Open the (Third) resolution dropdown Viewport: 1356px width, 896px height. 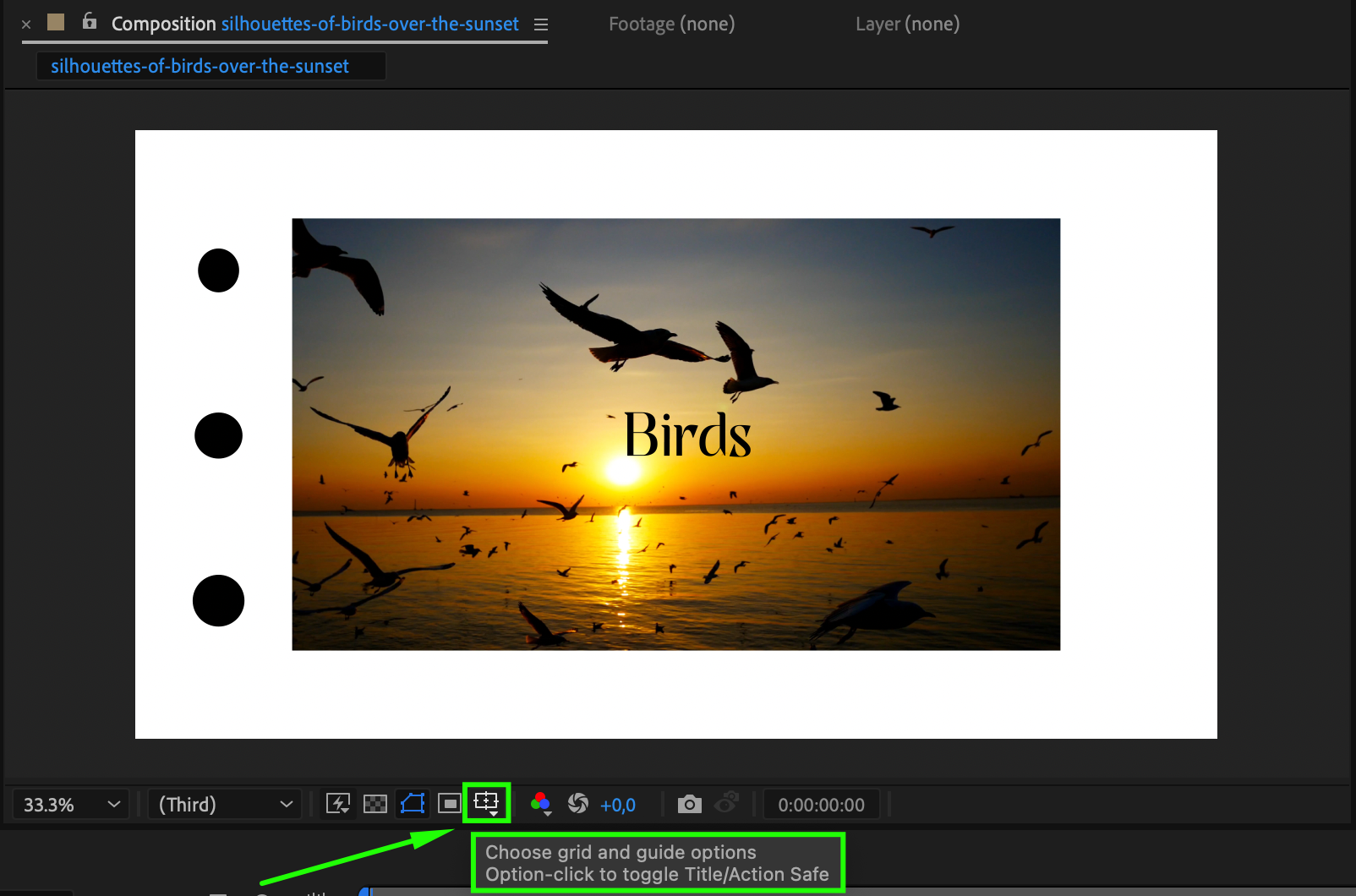coord(225,805)
